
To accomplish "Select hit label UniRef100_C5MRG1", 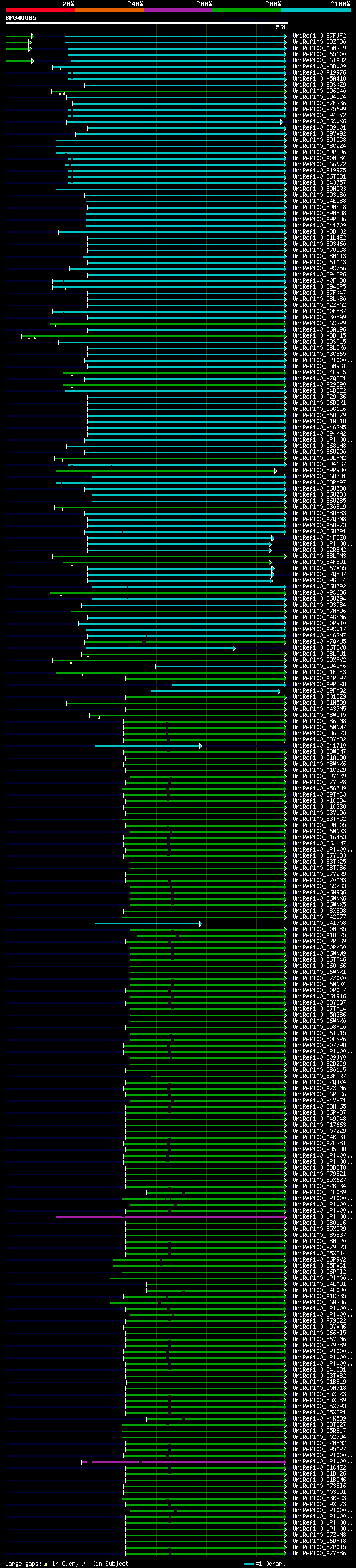I will coord(319,367).
